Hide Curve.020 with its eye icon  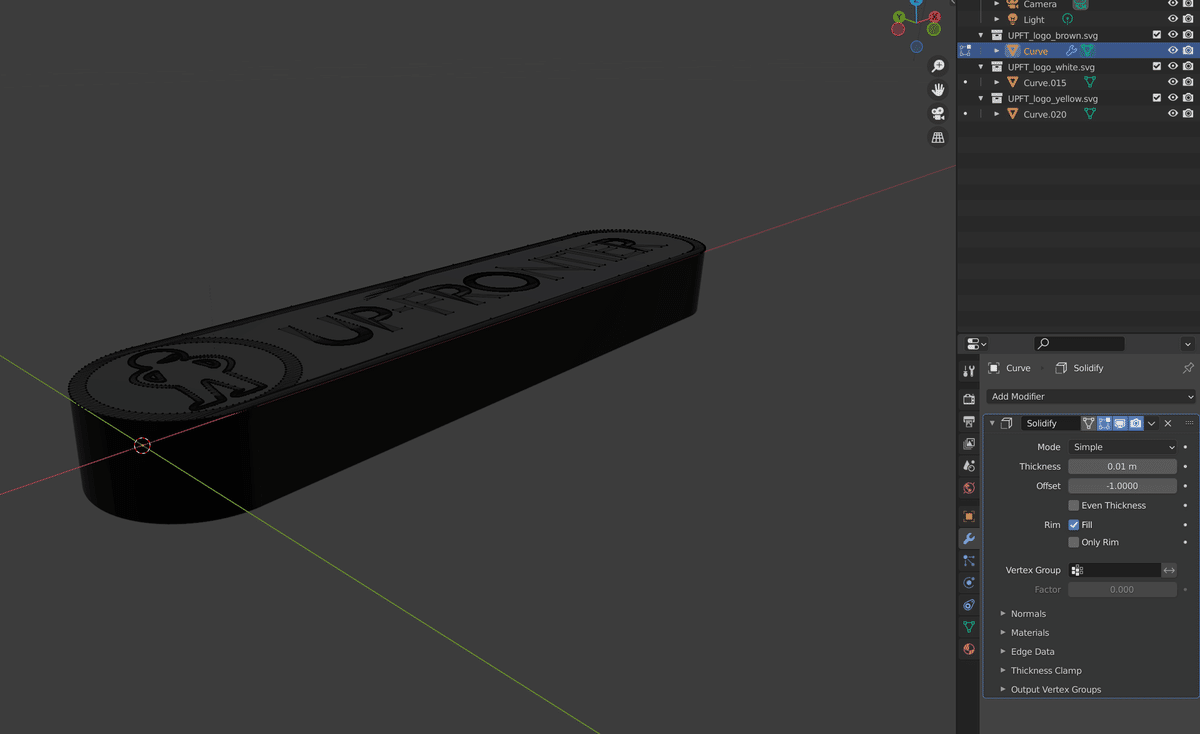coord(1173,115)
